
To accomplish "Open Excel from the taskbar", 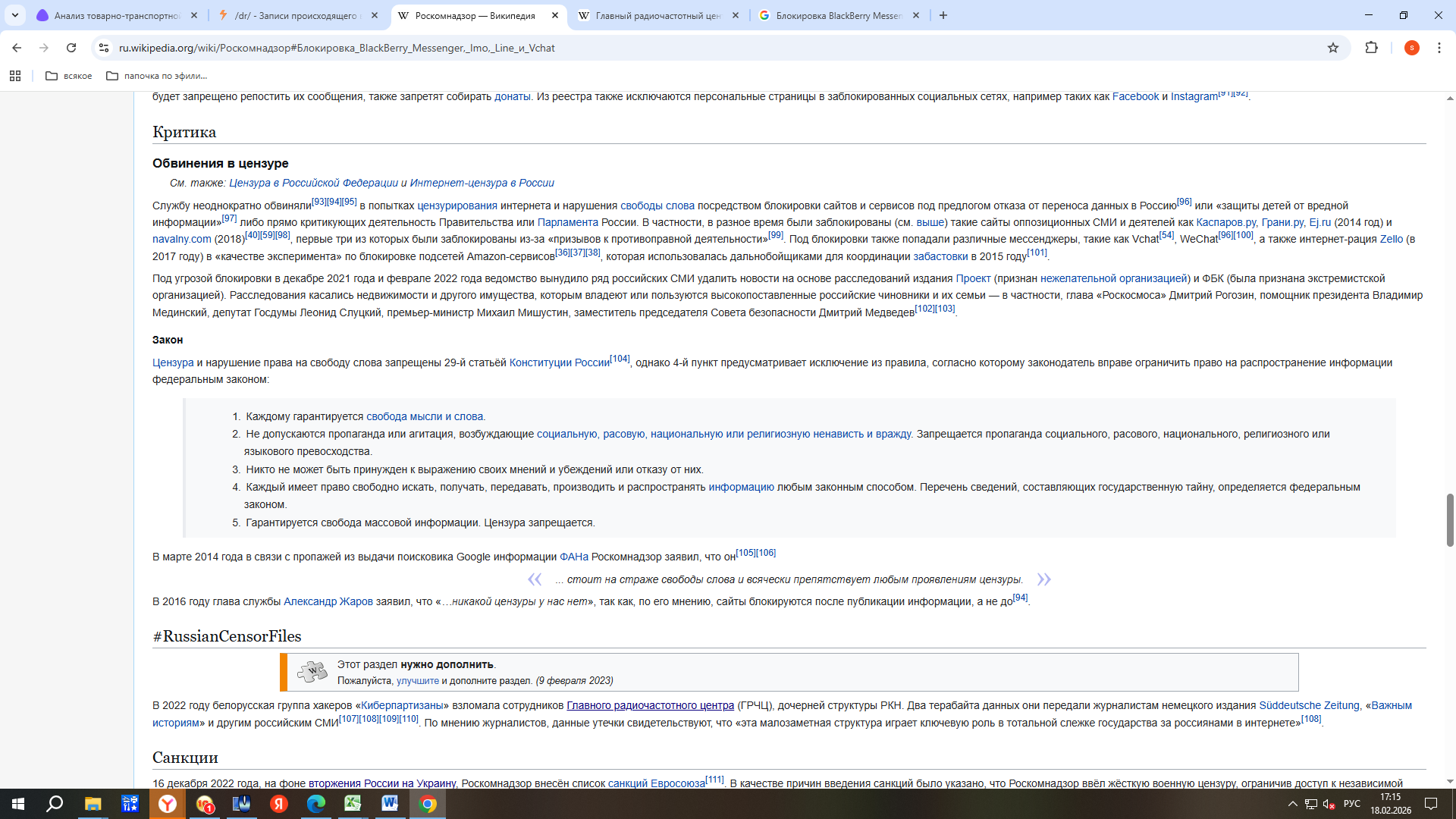I will 353,804.
